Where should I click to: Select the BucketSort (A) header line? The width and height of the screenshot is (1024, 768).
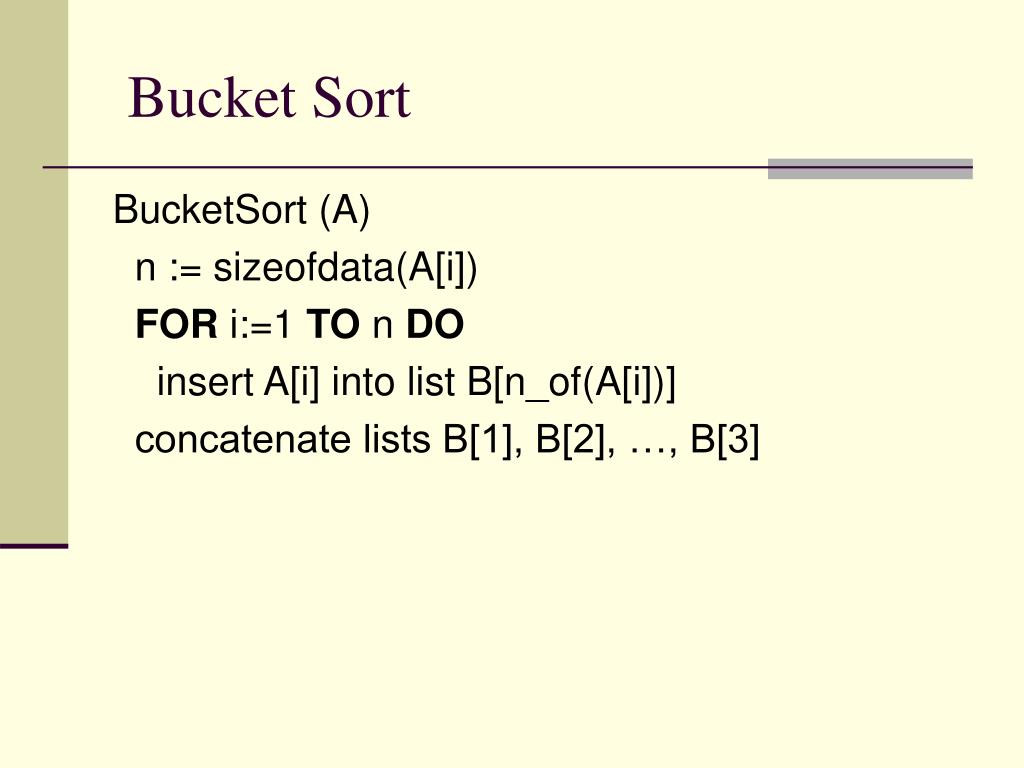click(242, 210)
